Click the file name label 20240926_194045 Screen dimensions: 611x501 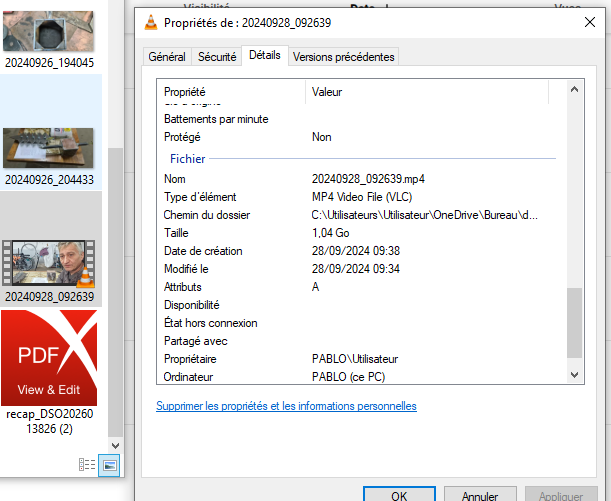point(49,63)
